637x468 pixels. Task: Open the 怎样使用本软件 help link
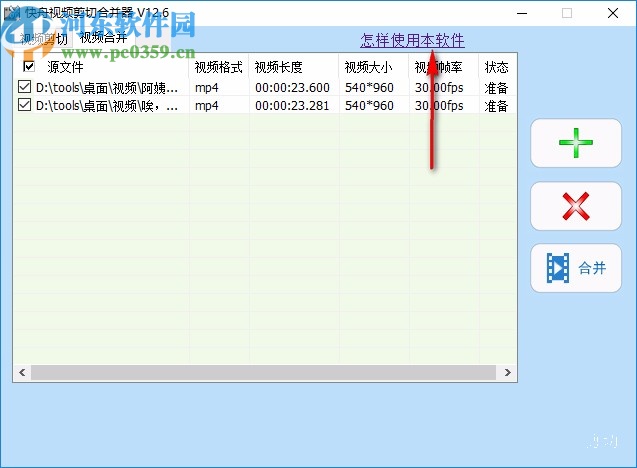pyautogui.click(x=412, y=40)
